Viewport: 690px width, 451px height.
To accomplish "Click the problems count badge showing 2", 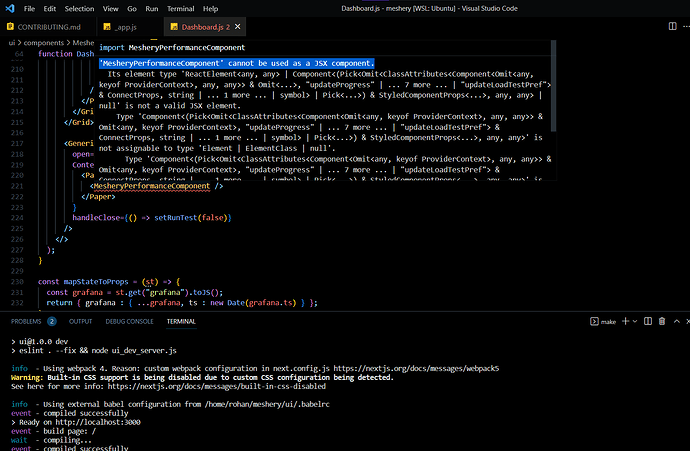I will point(51,322).
